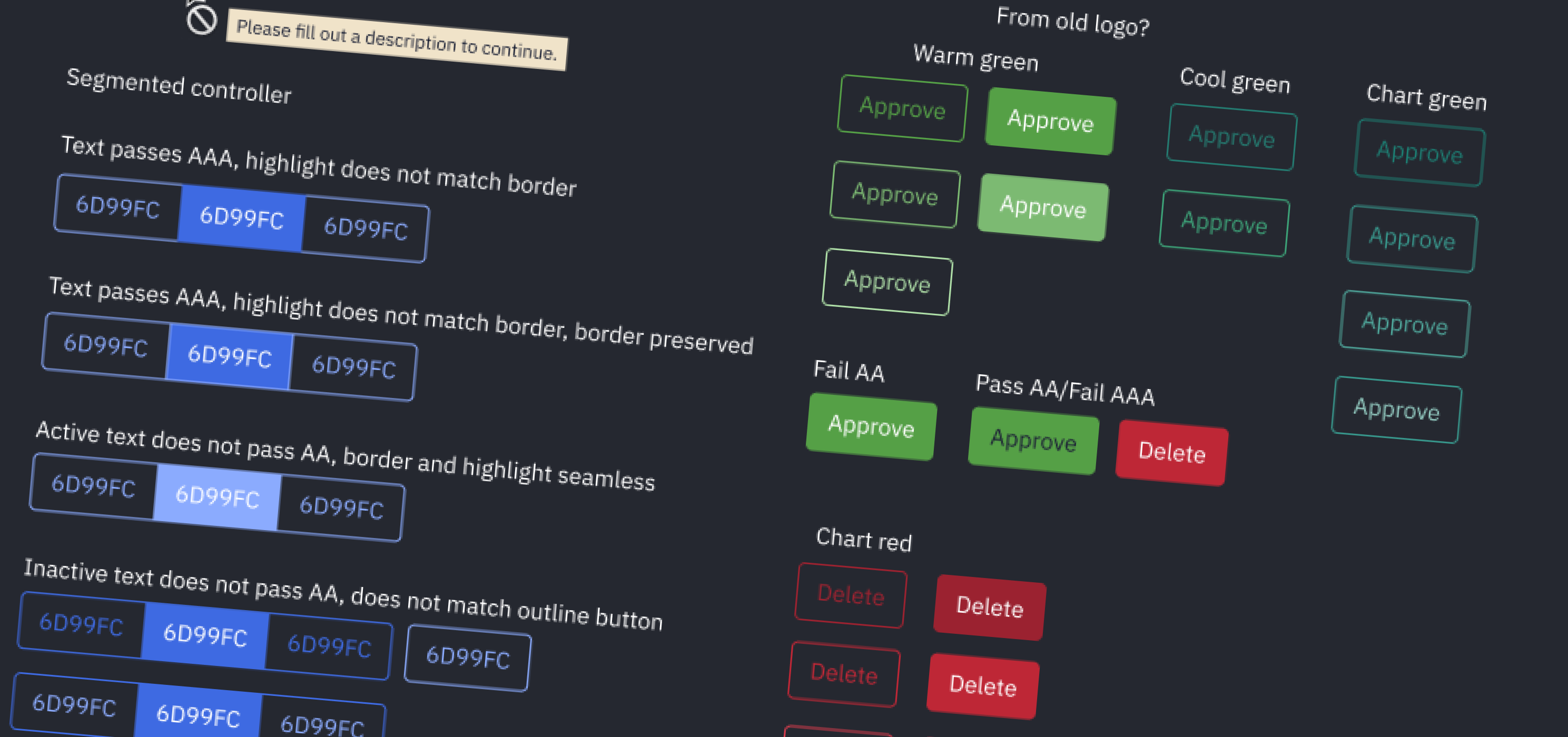
Task: Select left segment in topmost segmented controller
Action: point(118,207)
